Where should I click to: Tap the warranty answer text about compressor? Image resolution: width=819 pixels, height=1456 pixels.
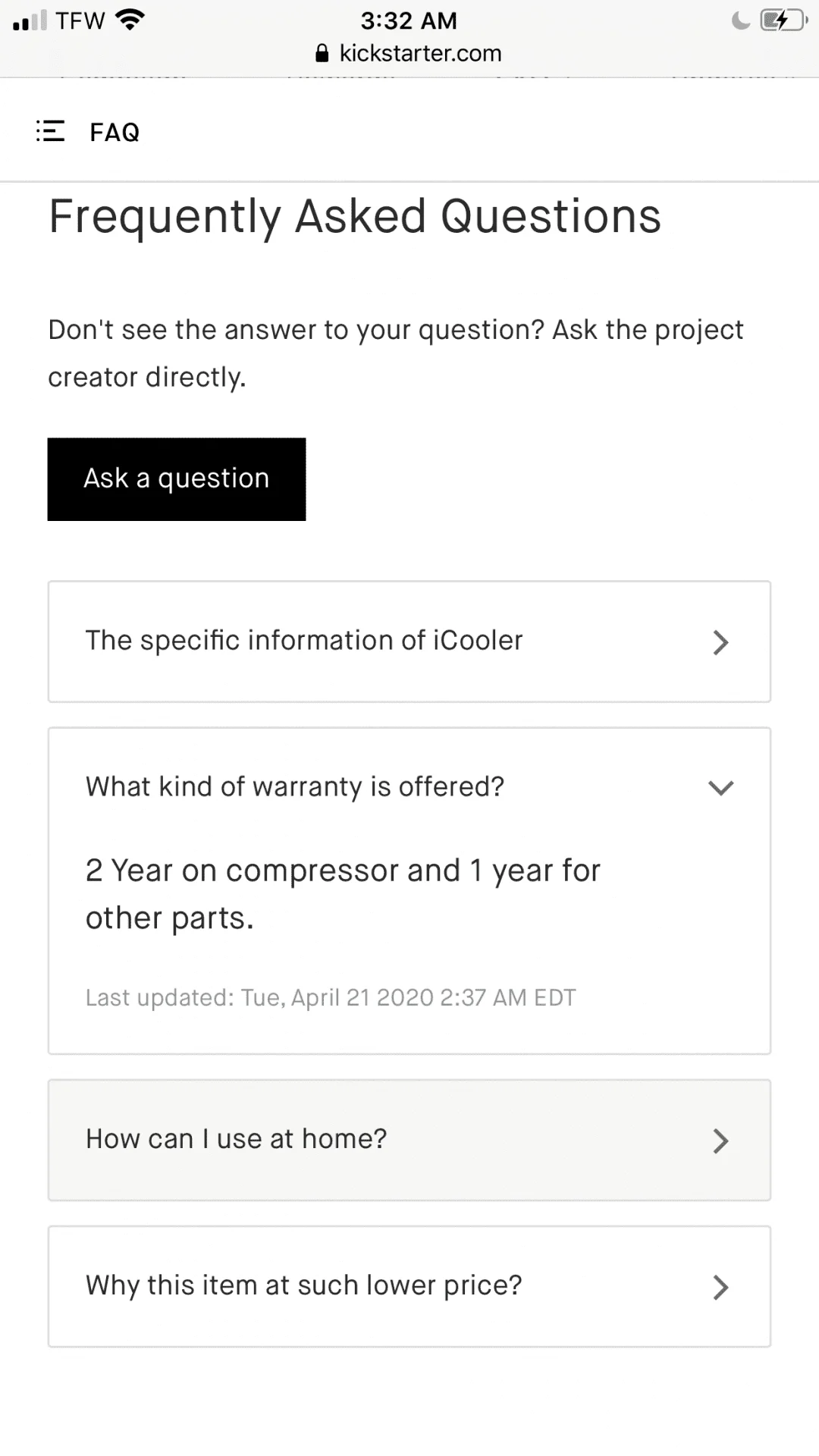pyautogui.click(x=343, y=894)
